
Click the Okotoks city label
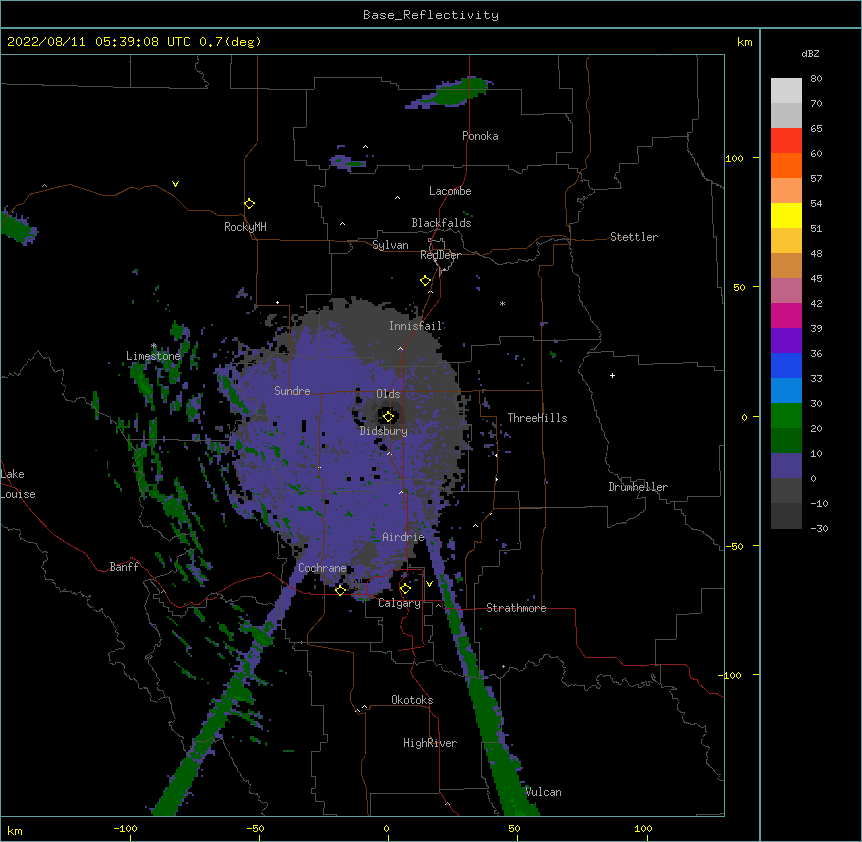pyautogui.click(x=412, y=700)
